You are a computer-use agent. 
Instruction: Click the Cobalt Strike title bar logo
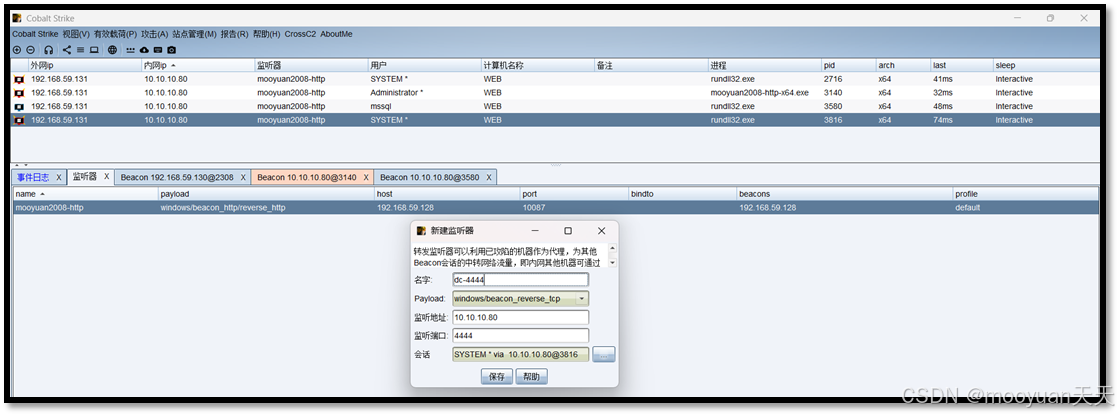[x=17, y=18]
